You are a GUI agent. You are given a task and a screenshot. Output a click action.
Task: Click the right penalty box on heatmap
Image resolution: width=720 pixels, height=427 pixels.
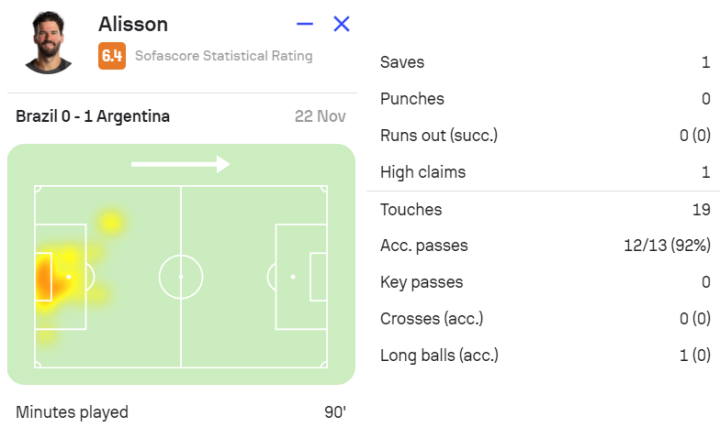click(301, 276)
